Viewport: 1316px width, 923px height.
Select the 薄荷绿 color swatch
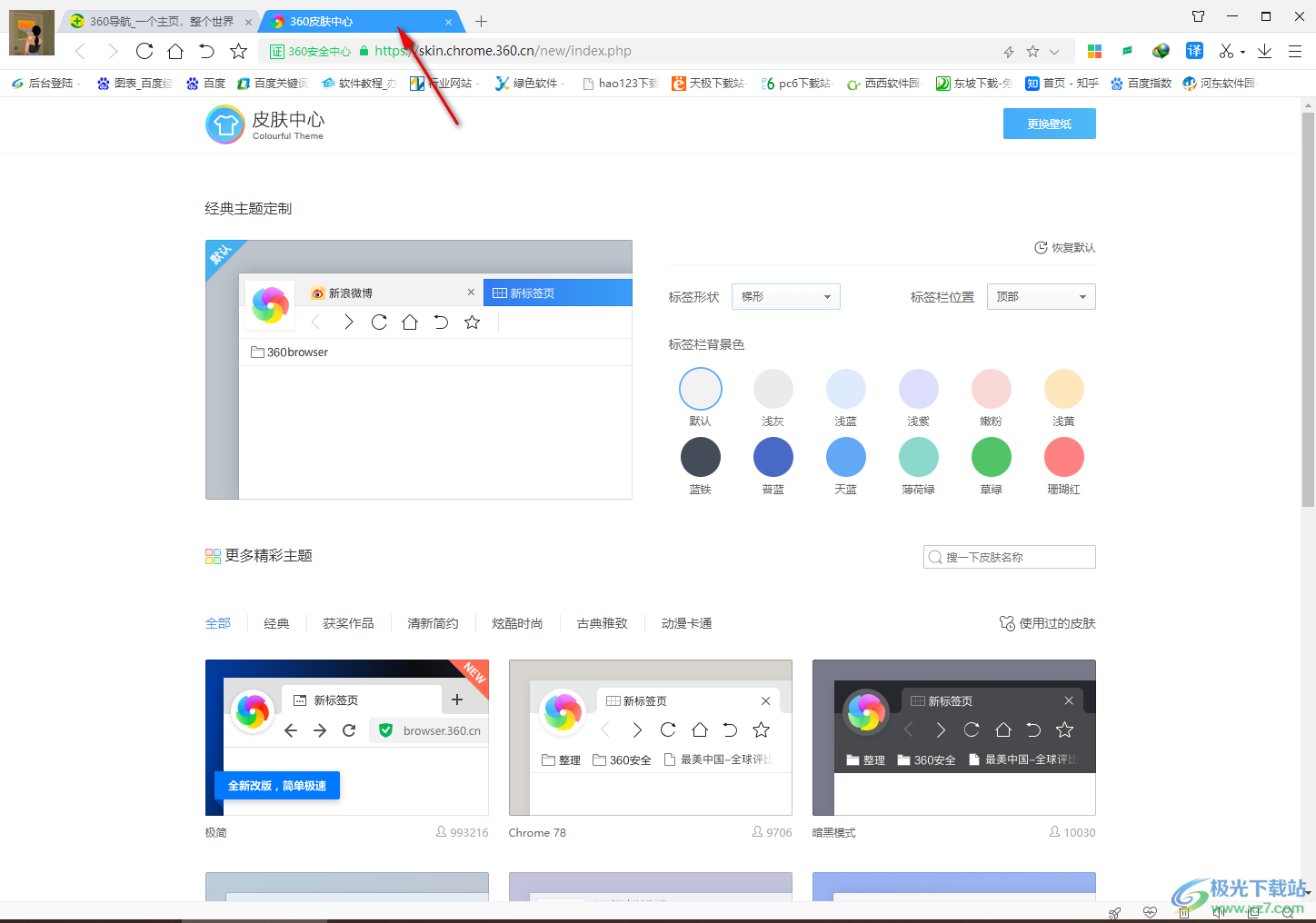[x=918, y=457]
